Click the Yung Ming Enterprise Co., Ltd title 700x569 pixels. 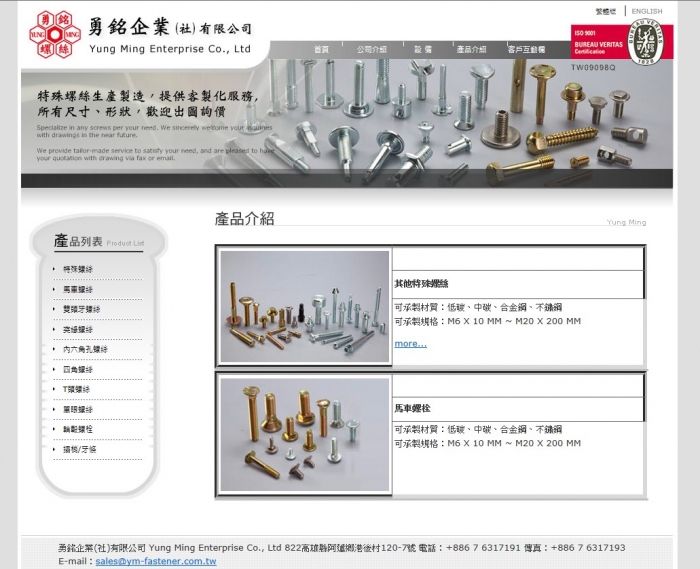click(170, 49)
